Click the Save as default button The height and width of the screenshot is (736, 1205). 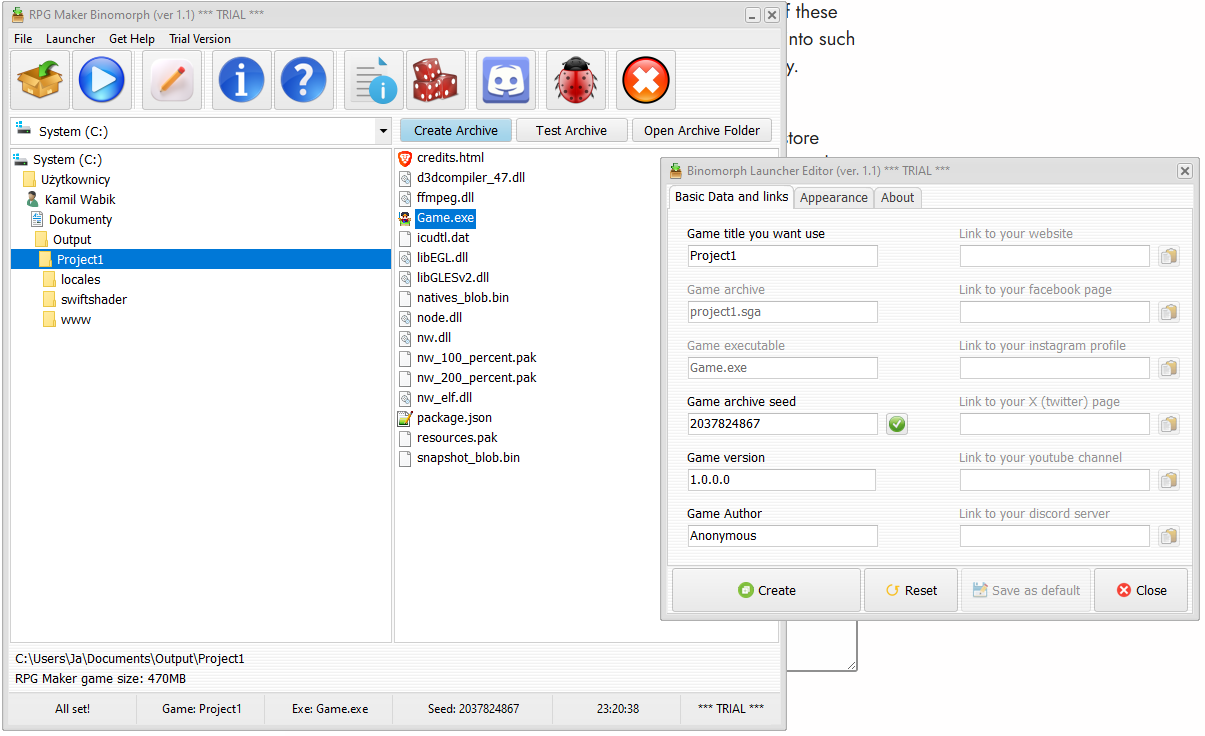(1026, 590)
